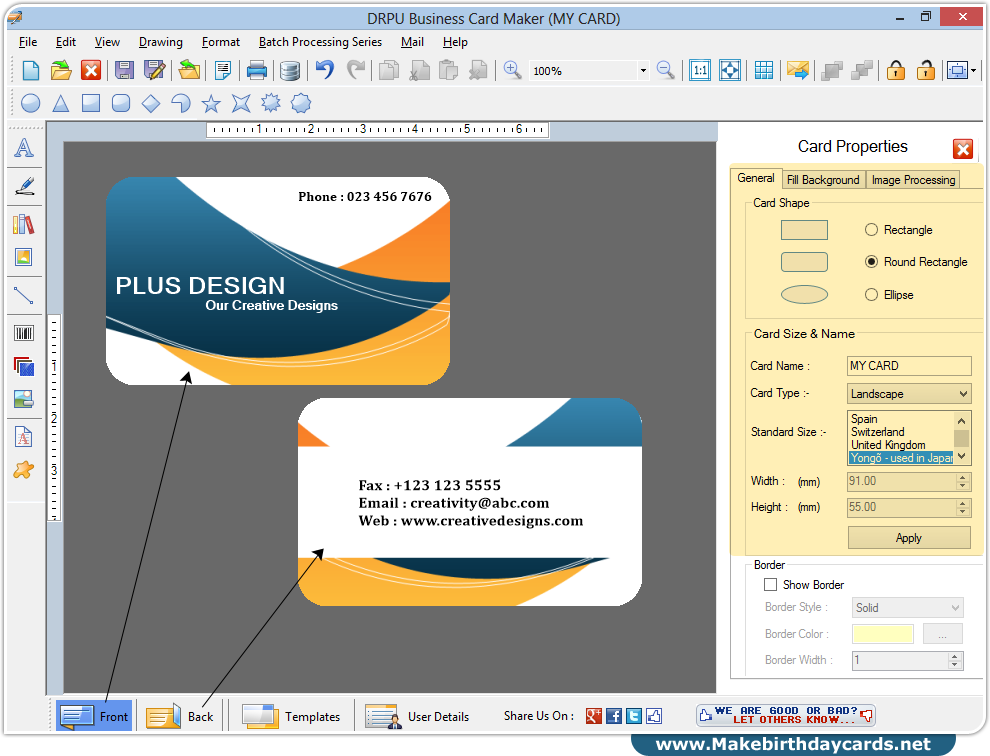This screenshot has height=756, width=990.
Task: Select the Diamond shape tool
Action: click(151, 103)
